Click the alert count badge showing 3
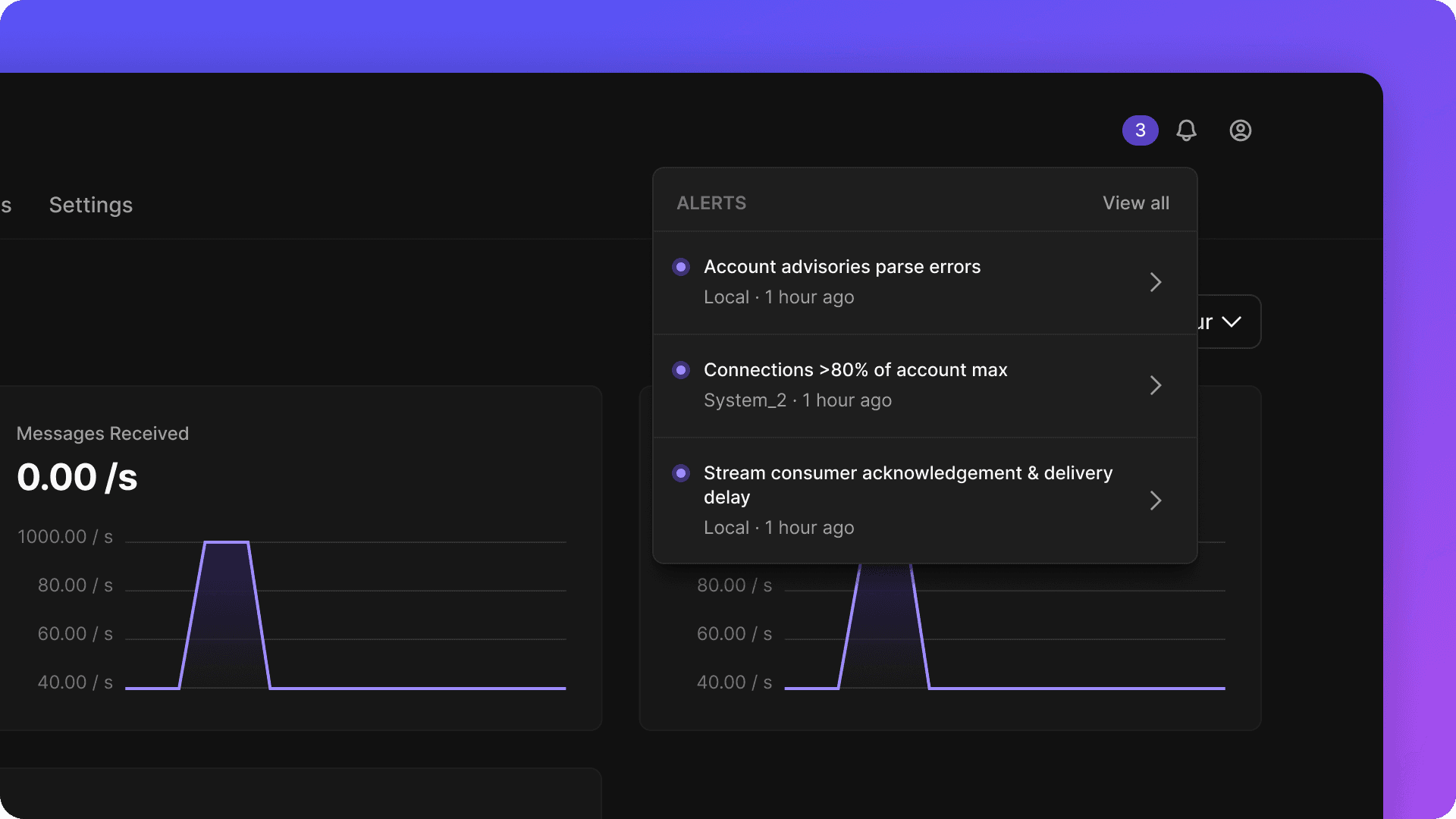 (1140, 130)
